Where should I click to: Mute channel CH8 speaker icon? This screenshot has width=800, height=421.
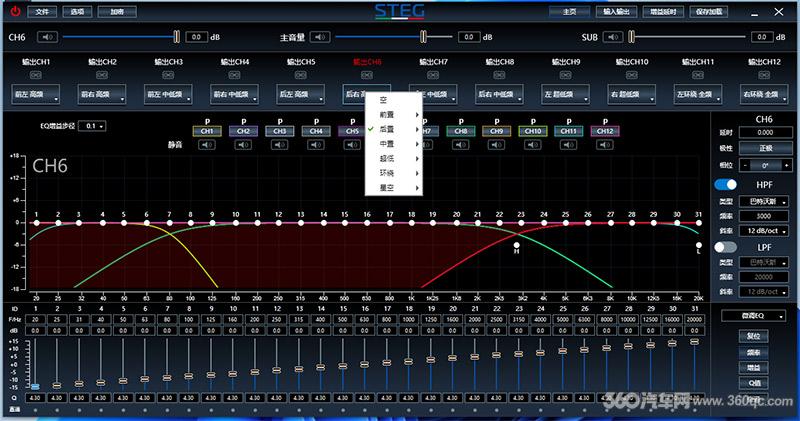pos(461,145)
